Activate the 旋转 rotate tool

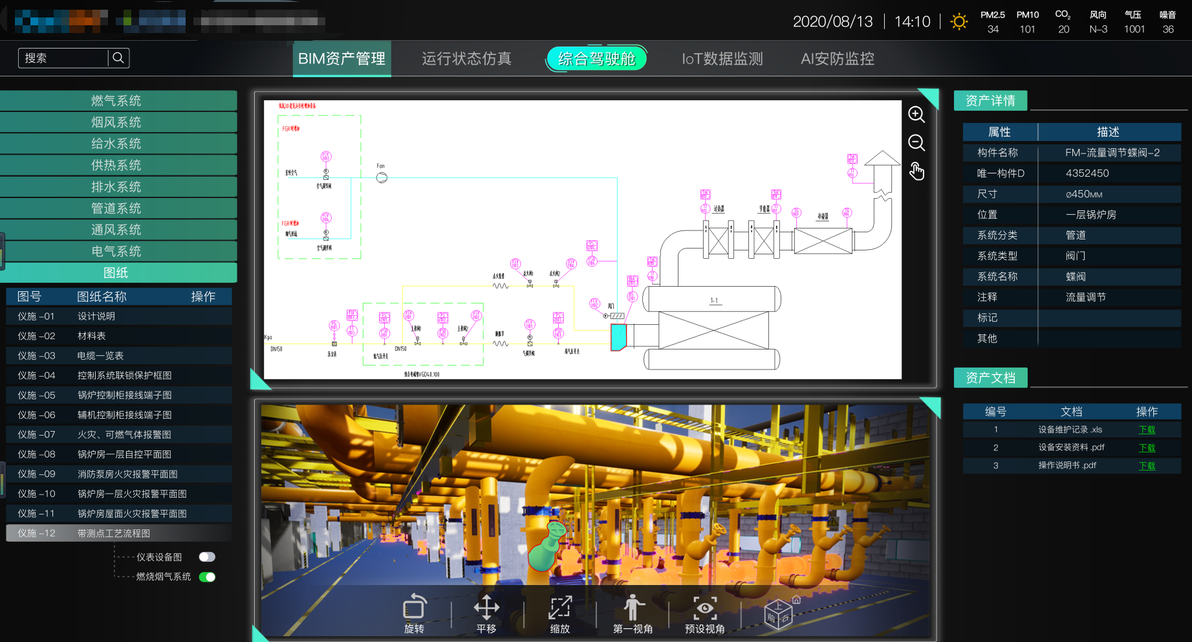coord(414,613)
